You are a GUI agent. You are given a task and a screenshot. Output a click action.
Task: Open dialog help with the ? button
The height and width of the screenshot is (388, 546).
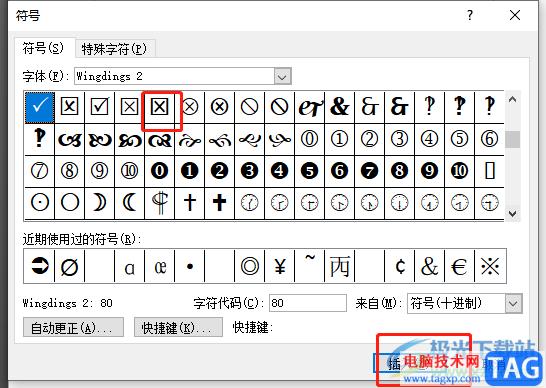470,15
